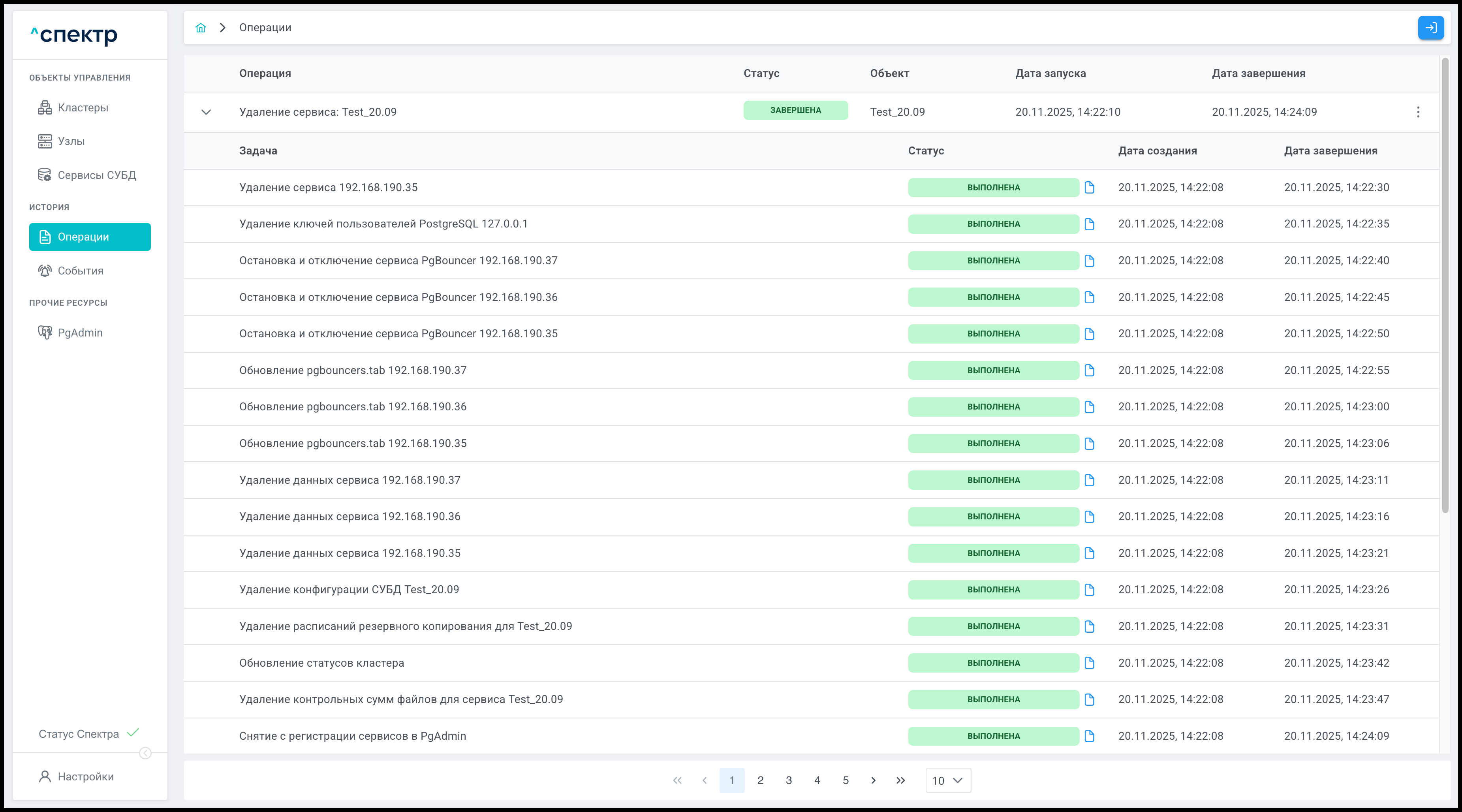The image size is (1462, 812).
Task: Collapse the Удаление сервиса: Test_20.09 row
Action: tap(206, 112)
